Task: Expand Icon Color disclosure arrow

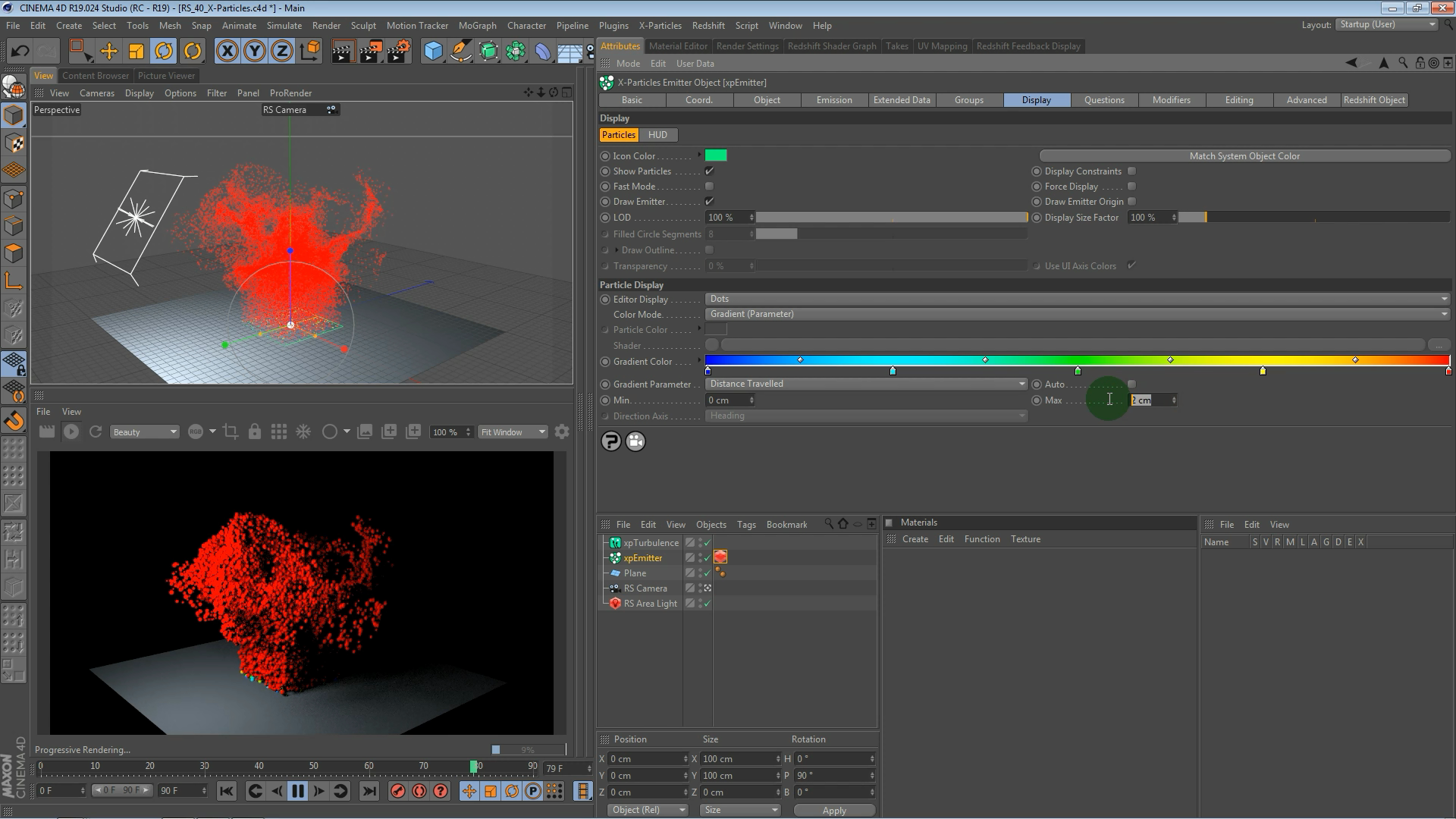Action: pyautogui.click(x=699, y=155)
